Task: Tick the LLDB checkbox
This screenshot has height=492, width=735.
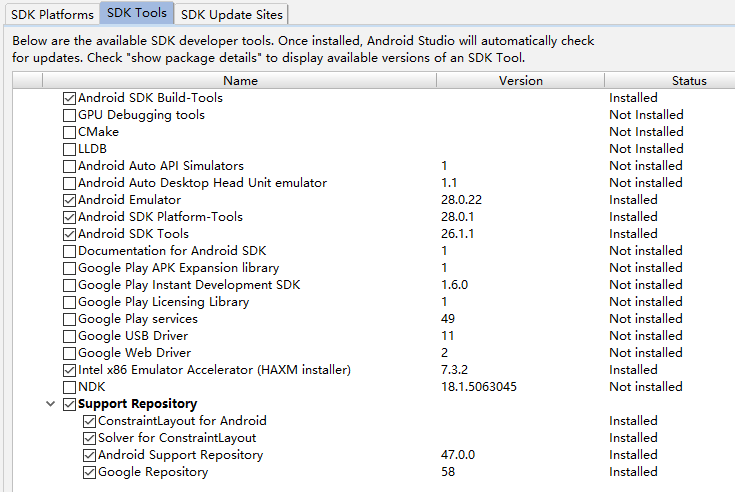Action: click(69, 149)
